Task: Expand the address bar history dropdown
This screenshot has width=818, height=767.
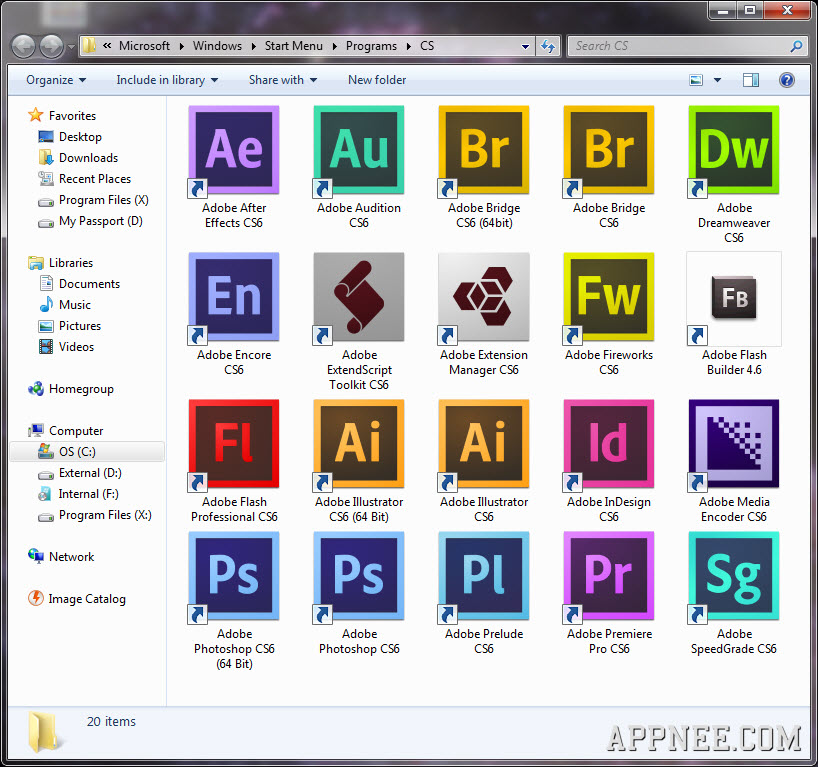Action: [525, 46]
